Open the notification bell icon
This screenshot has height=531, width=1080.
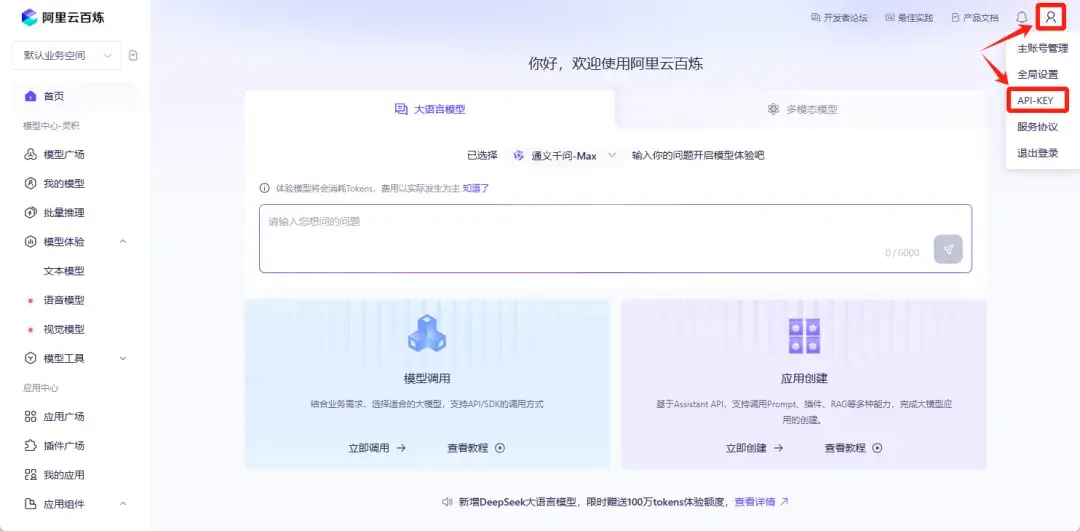(x=1021, y=17)
